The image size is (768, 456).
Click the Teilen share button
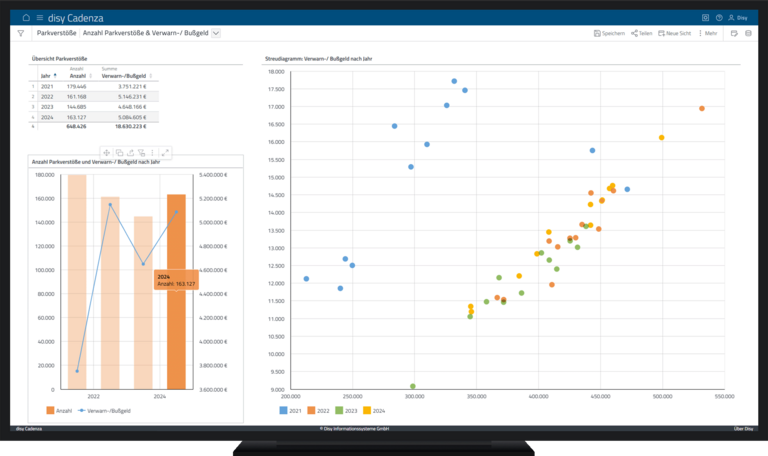tap(642, 33)
